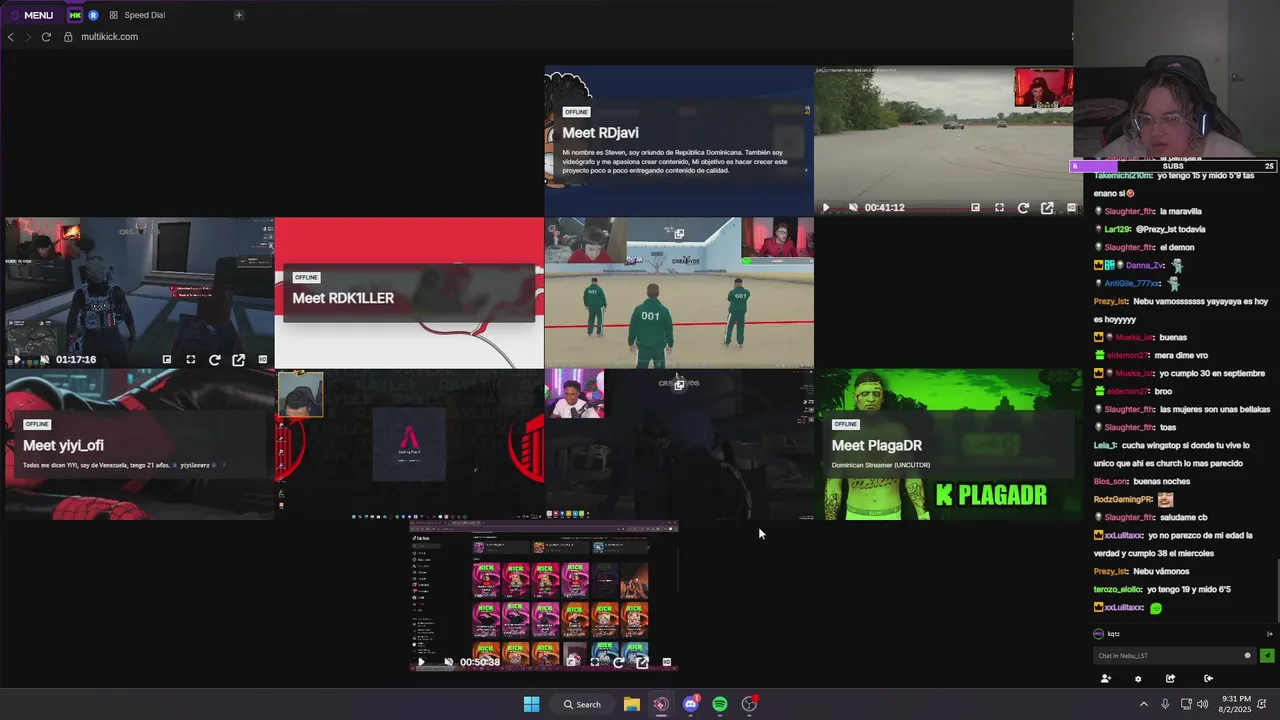Image resolution: width=1280 pixels, height=720 pixels.
Task: Open picture-in-picture on the 00:50:38 stream
Action: [571, 662]
